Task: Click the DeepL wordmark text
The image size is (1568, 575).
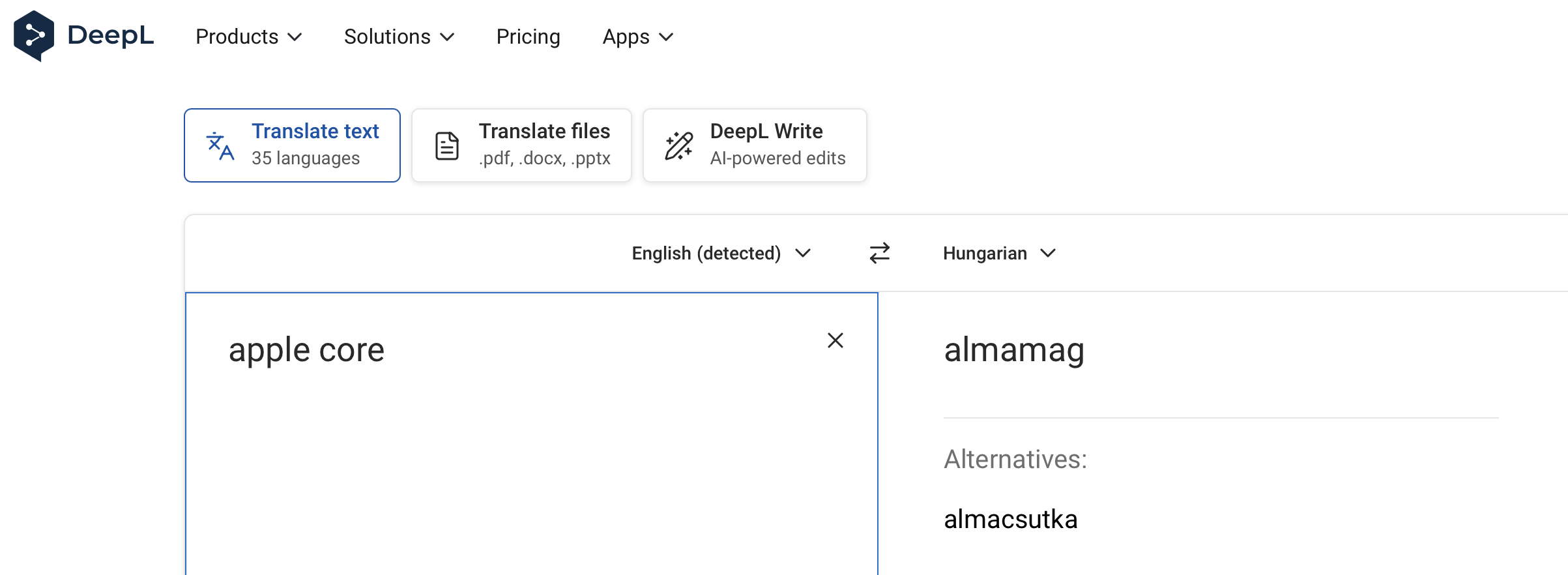Action: click(x=110, y=36)
